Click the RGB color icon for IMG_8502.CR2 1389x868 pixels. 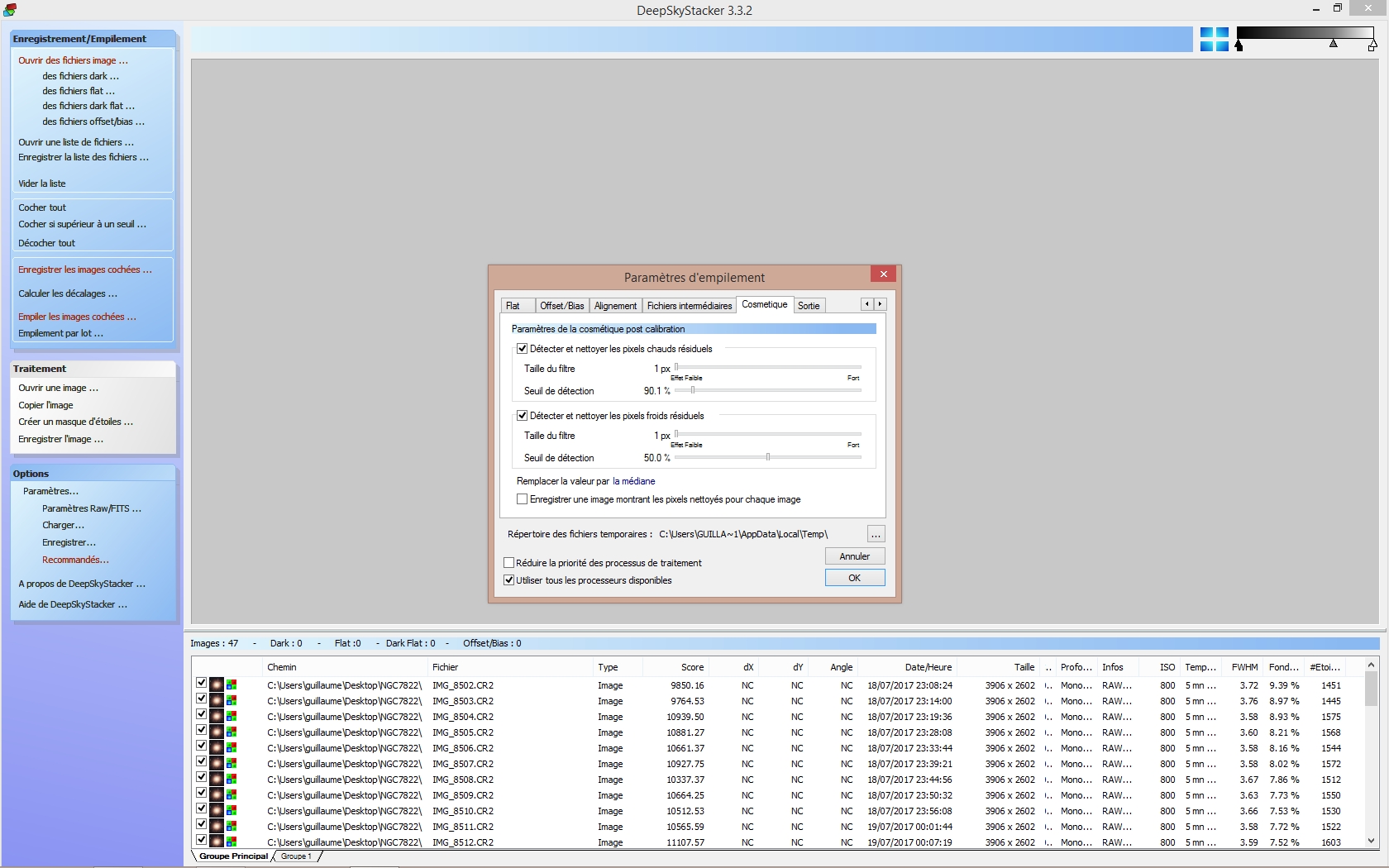click(x=231, y=685)
